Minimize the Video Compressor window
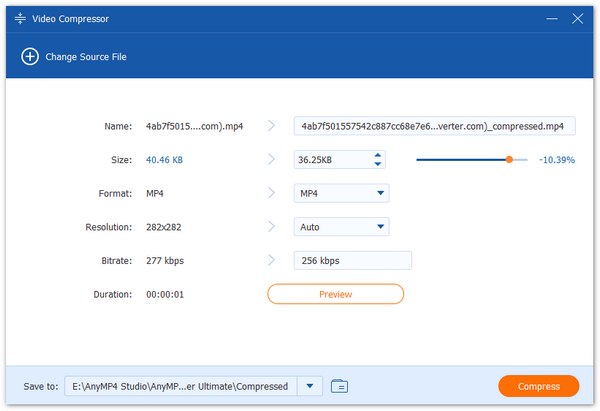 click(x=551, y=19)
